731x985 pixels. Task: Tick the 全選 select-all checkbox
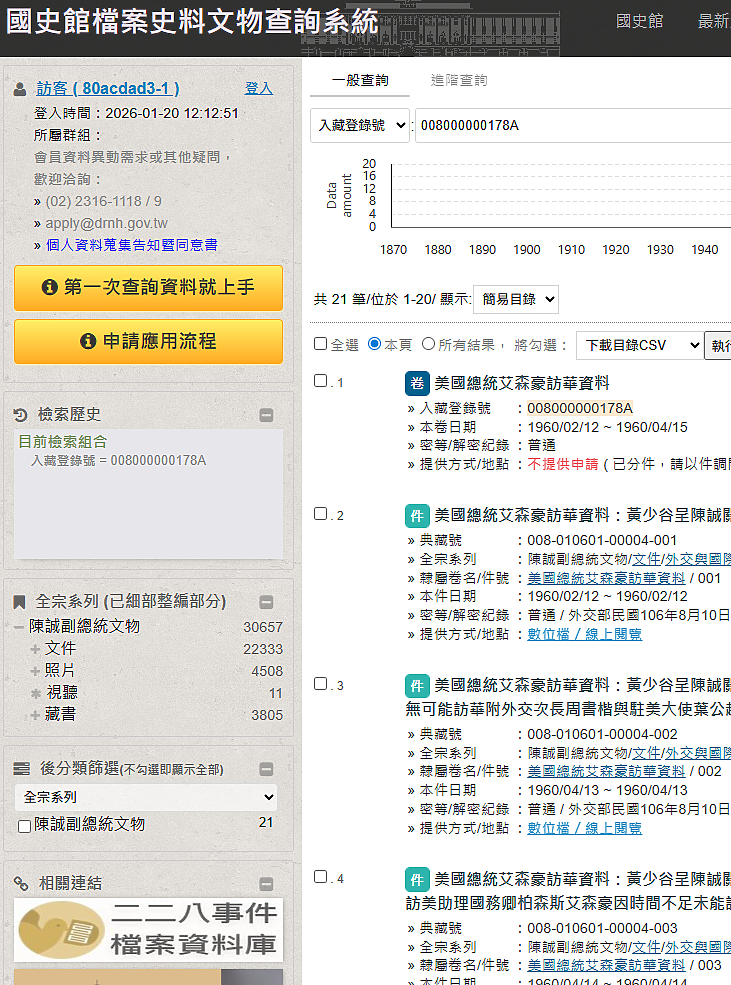320,344
